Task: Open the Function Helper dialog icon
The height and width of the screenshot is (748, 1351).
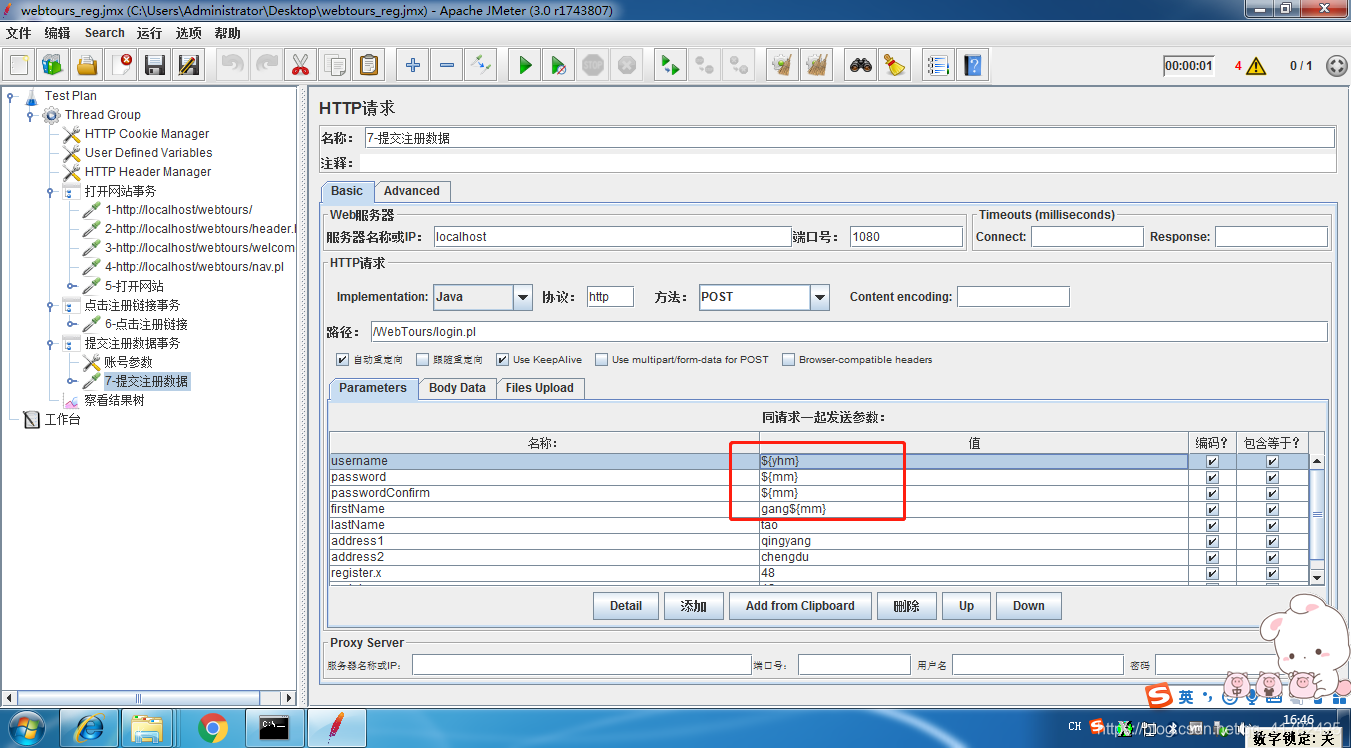Action: coord(937,66)
